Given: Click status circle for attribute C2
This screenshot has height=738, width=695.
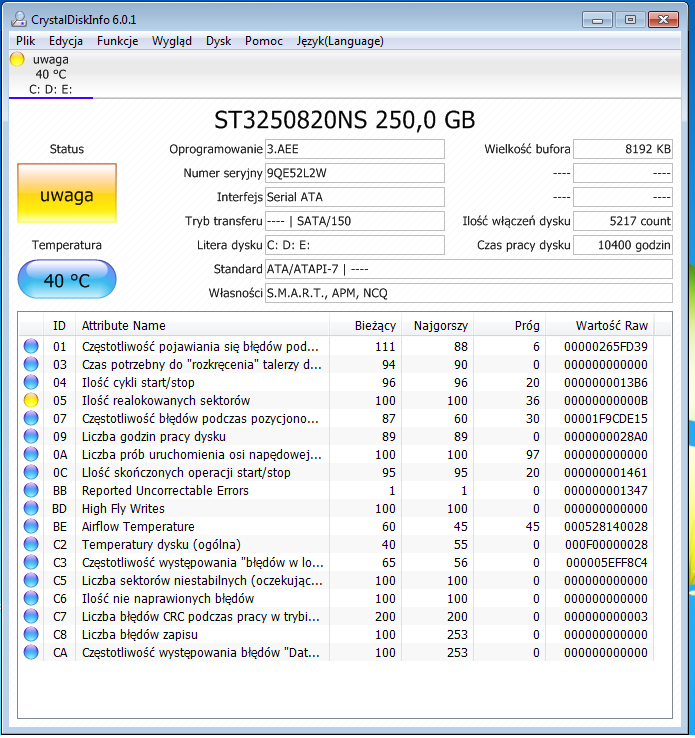Looking at the screenshot, I should click(31, 545).
